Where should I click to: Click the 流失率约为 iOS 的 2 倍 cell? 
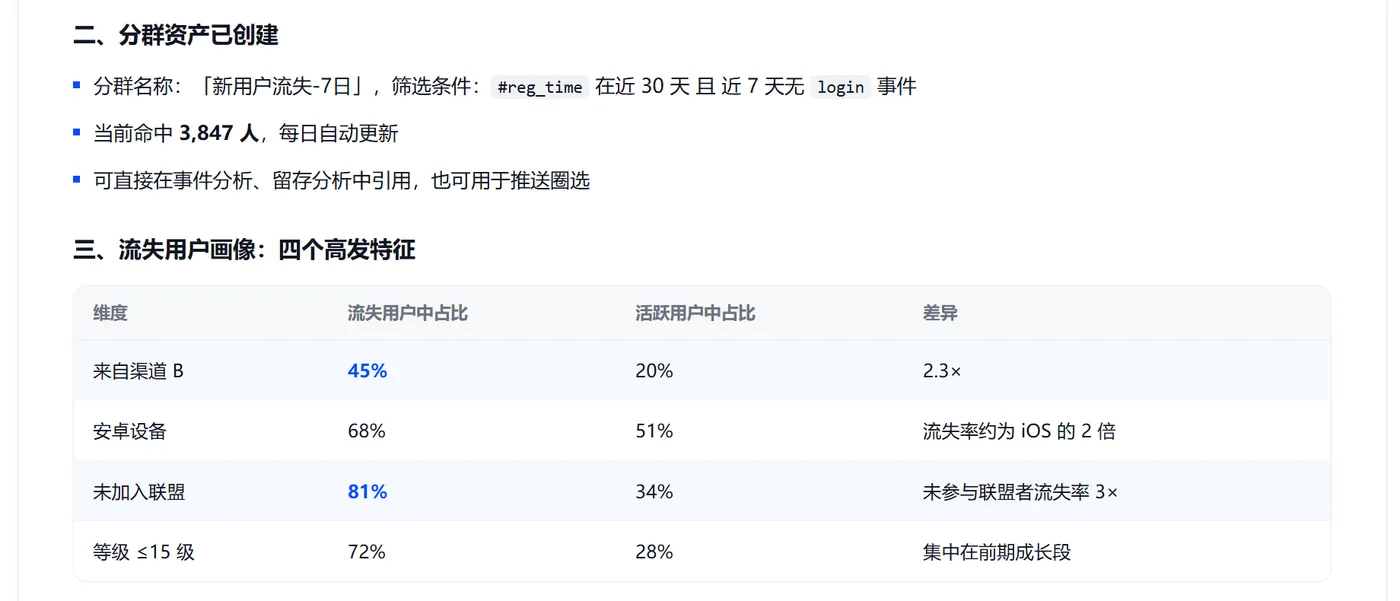[1019, 431]
